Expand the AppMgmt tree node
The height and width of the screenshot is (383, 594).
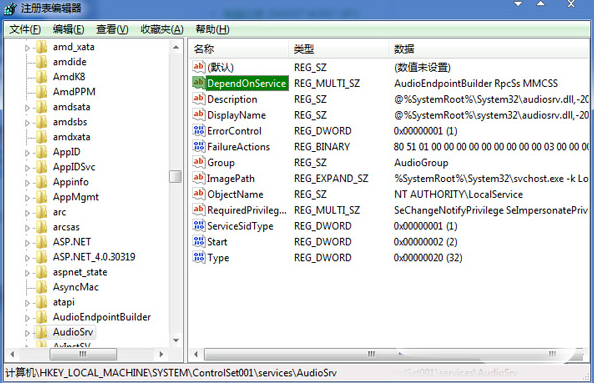[27, 198]
